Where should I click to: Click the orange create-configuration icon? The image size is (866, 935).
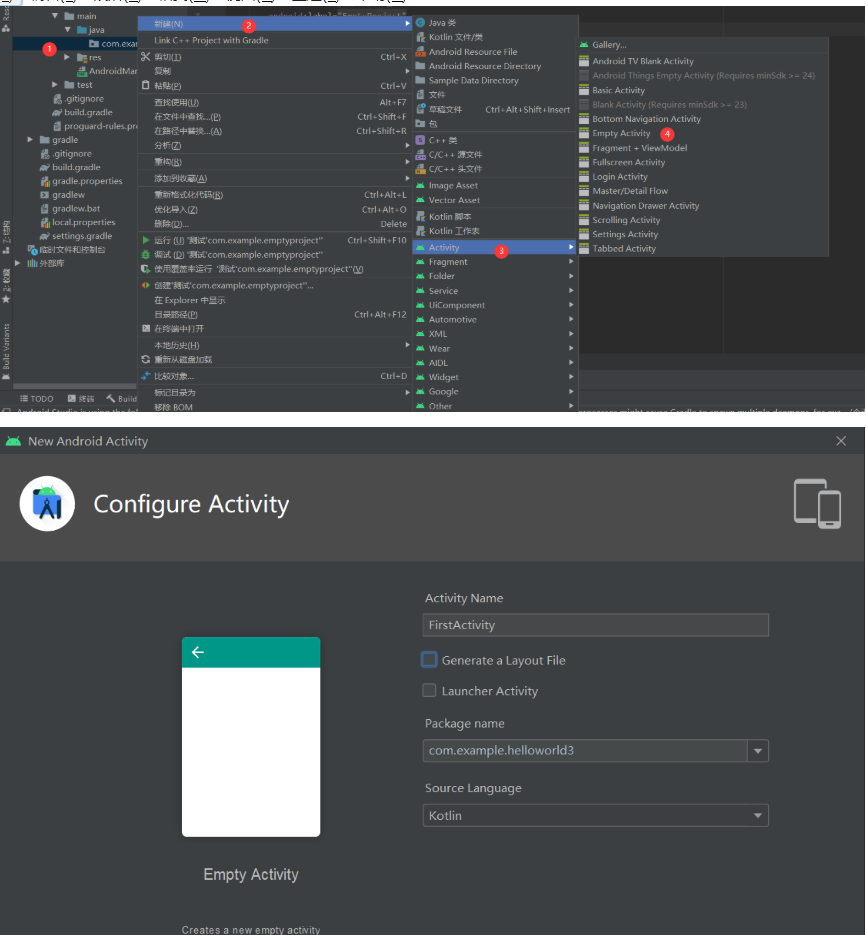[x=146, y=286]
